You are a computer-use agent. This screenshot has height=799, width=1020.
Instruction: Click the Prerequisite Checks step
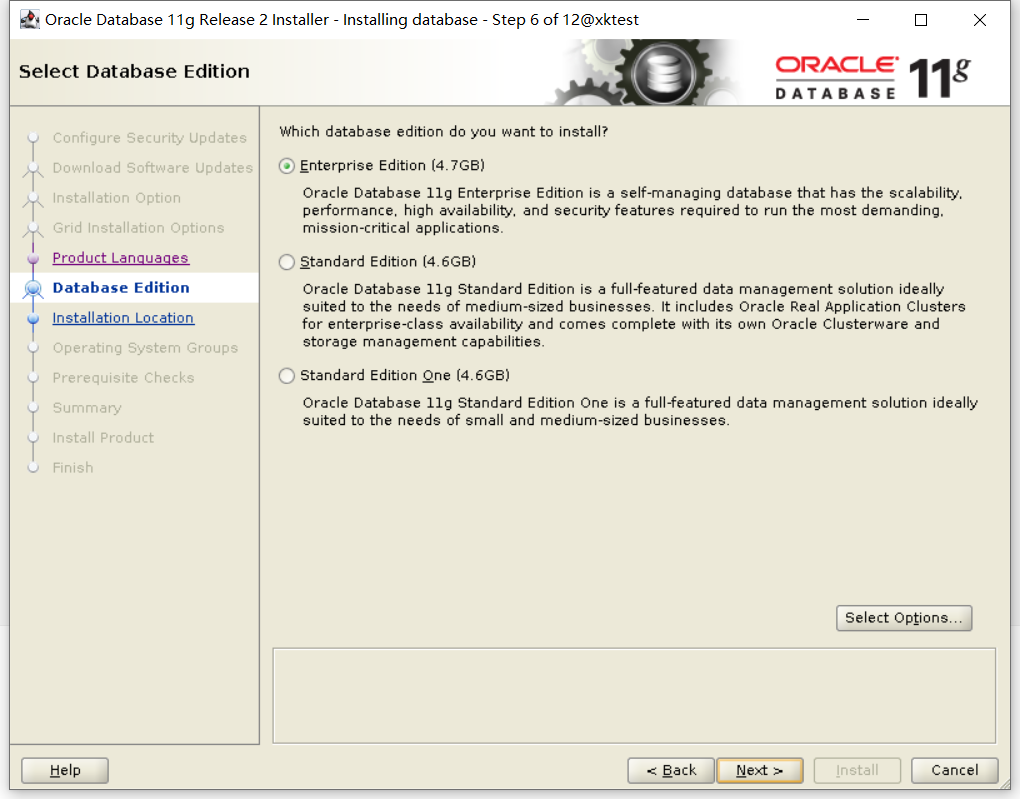pyautogui.click(x=123, y=377)
